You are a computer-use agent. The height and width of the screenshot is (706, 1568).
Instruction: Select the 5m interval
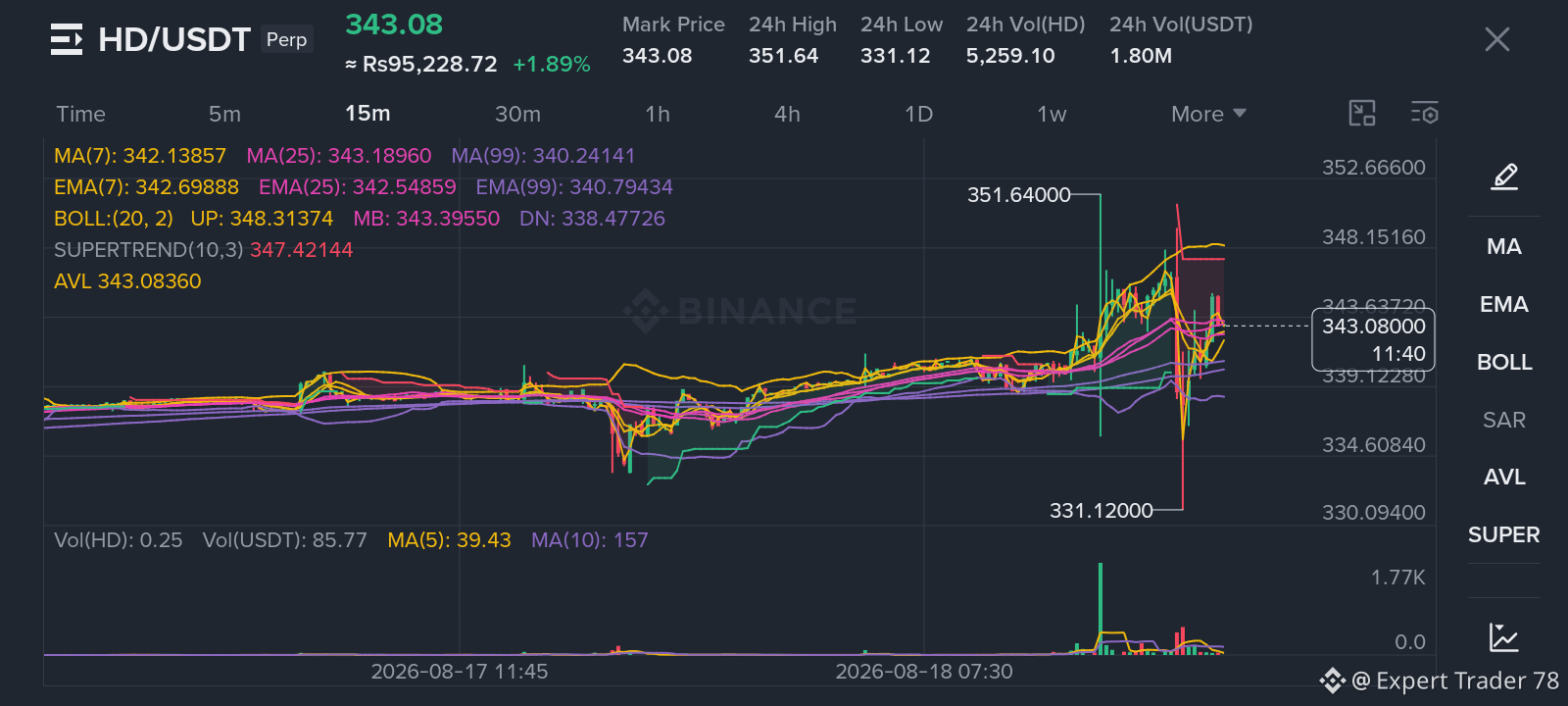(x=224, y=114)
